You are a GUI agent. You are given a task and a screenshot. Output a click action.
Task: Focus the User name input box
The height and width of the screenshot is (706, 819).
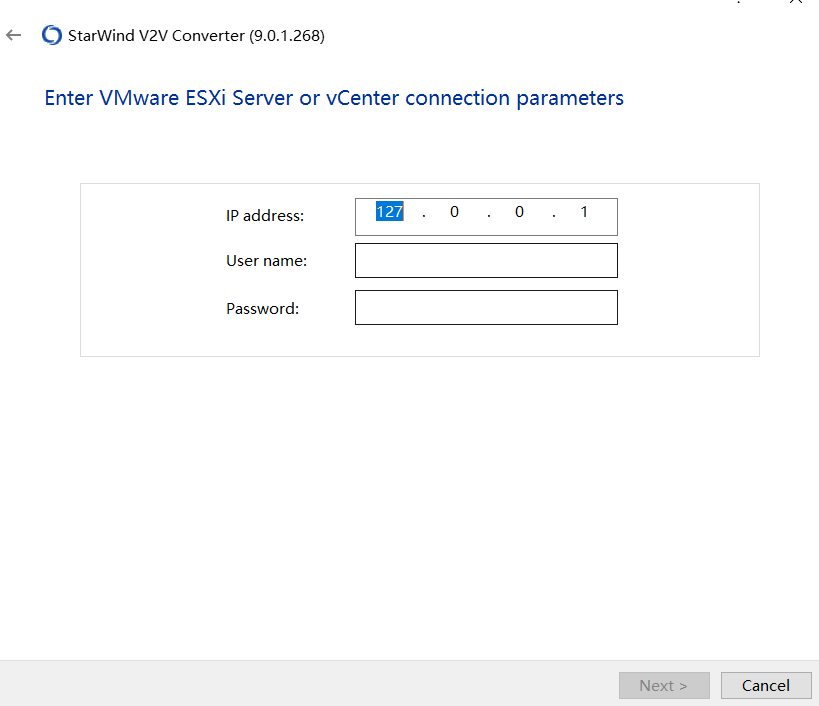(x=486, y=261)
